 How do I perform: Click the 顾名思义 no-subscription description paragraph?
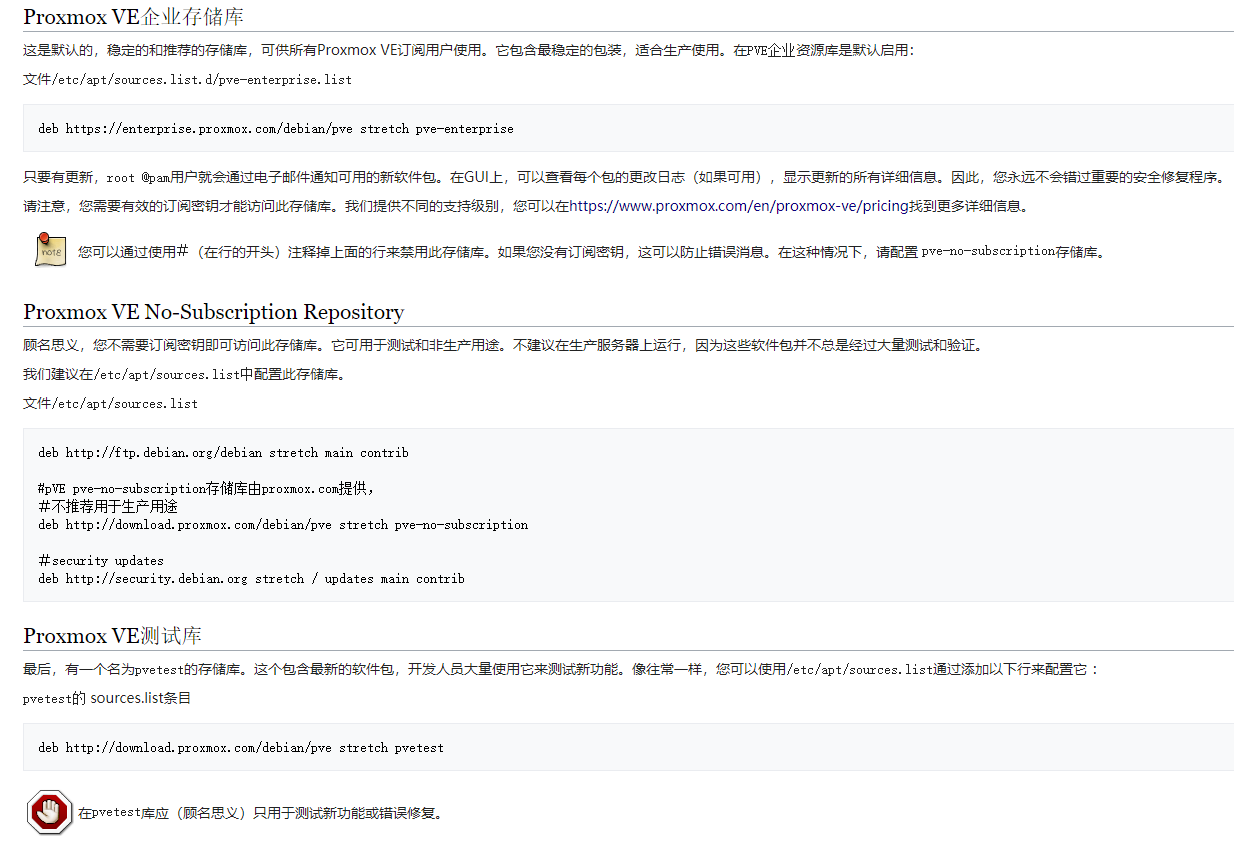503,346
